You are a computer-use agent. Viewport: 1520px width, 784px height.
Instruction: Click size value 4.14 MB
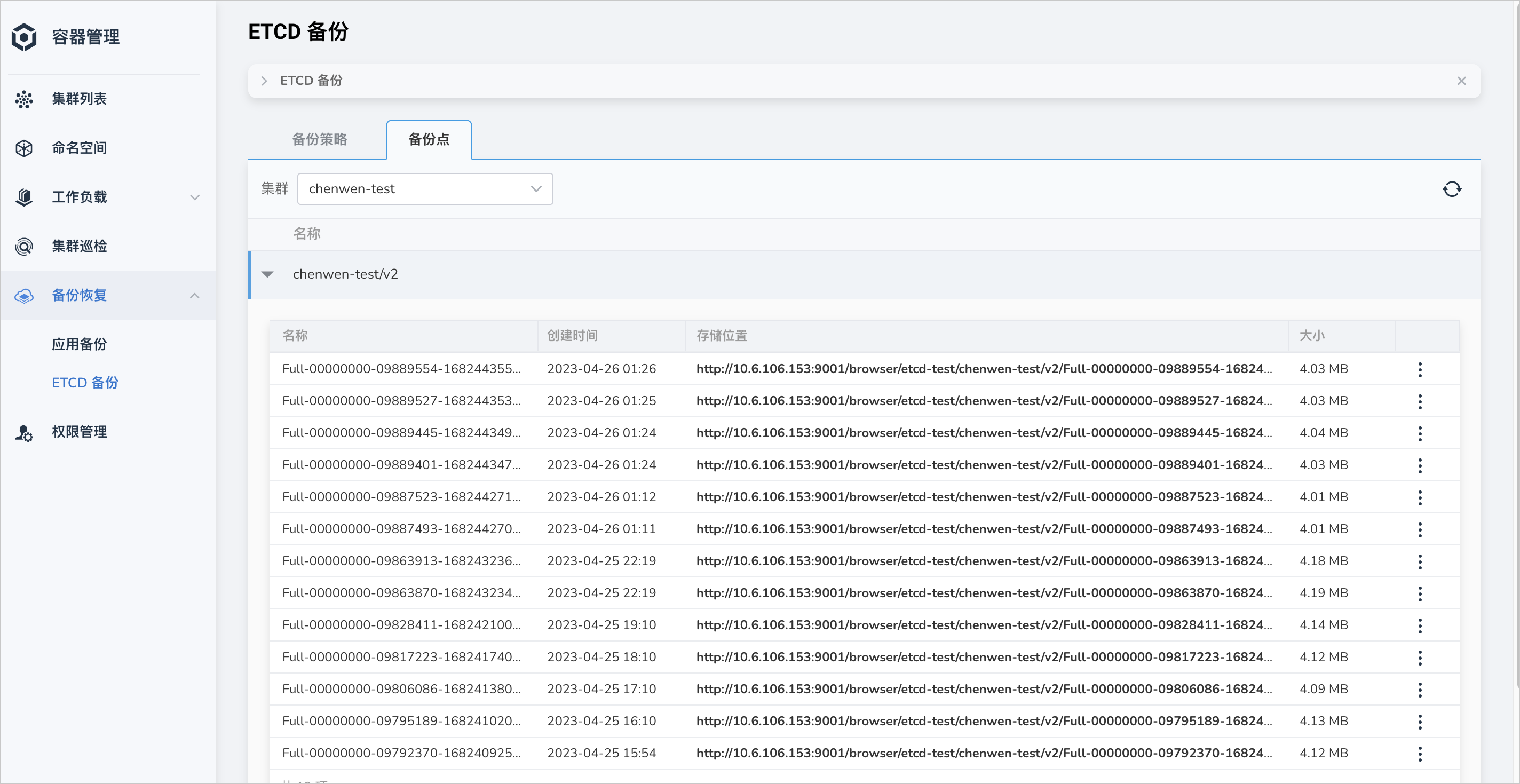pos(1324,625)
